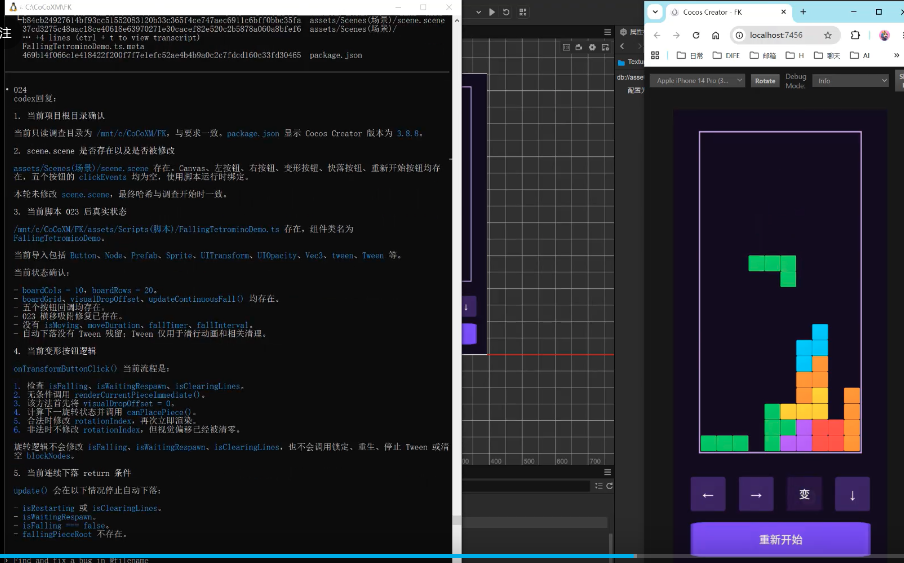Click the 变 rotate piece button
This screenshot has height=563, width=904.
coord(804,494)
